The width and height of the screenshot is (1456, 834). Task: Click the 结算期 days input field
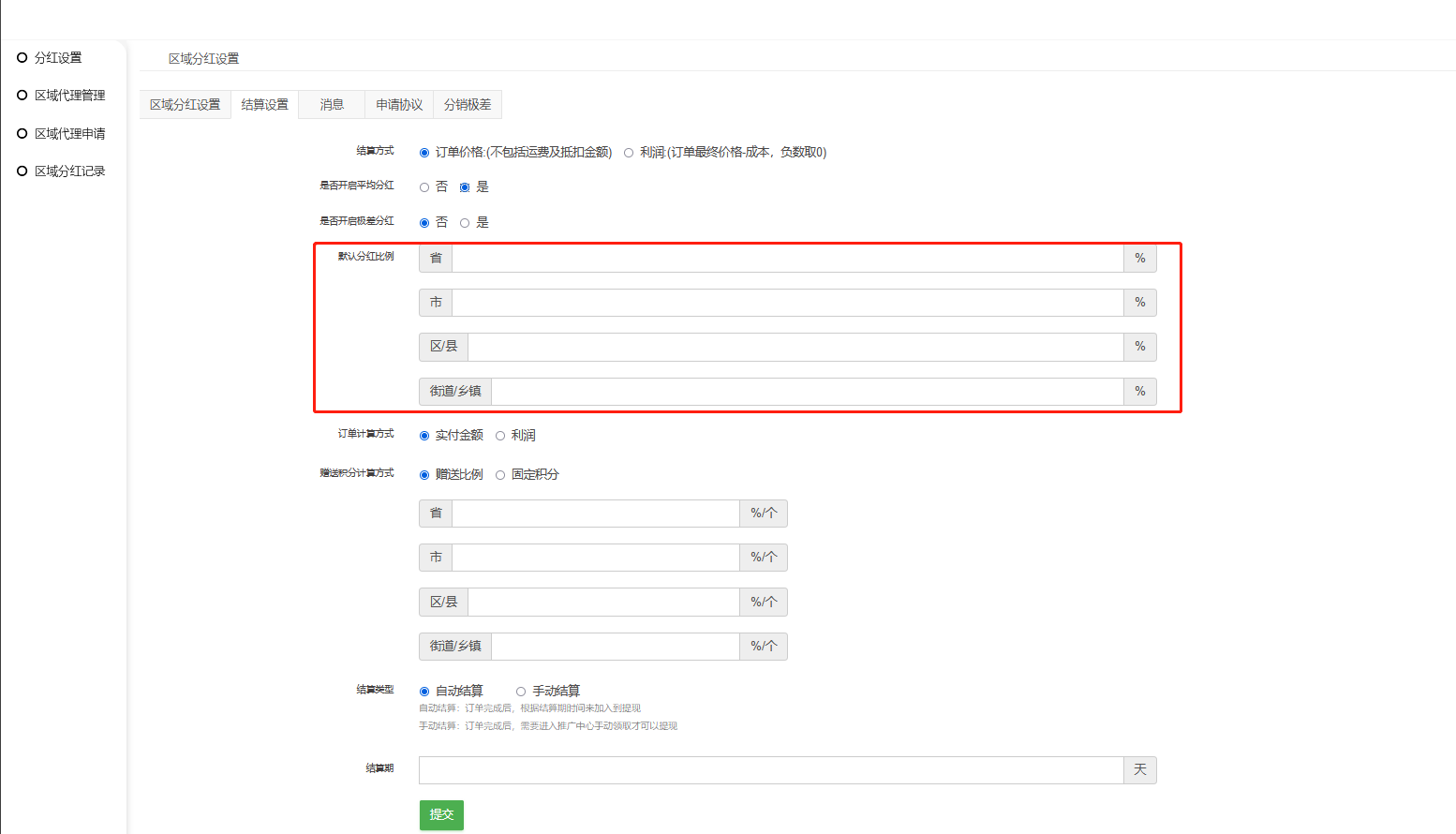coord(770,770)
